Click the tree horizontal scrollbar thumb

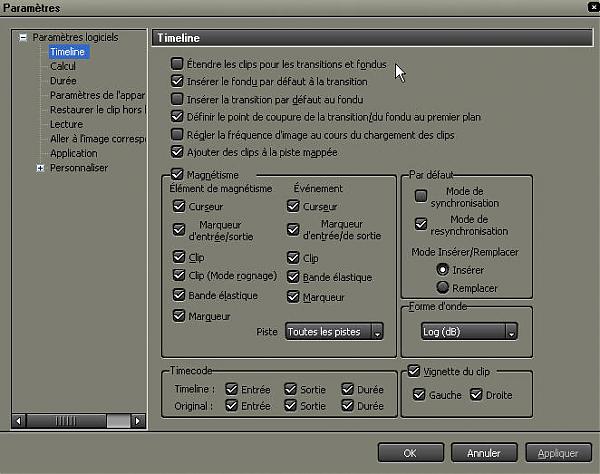click(66, 421)
